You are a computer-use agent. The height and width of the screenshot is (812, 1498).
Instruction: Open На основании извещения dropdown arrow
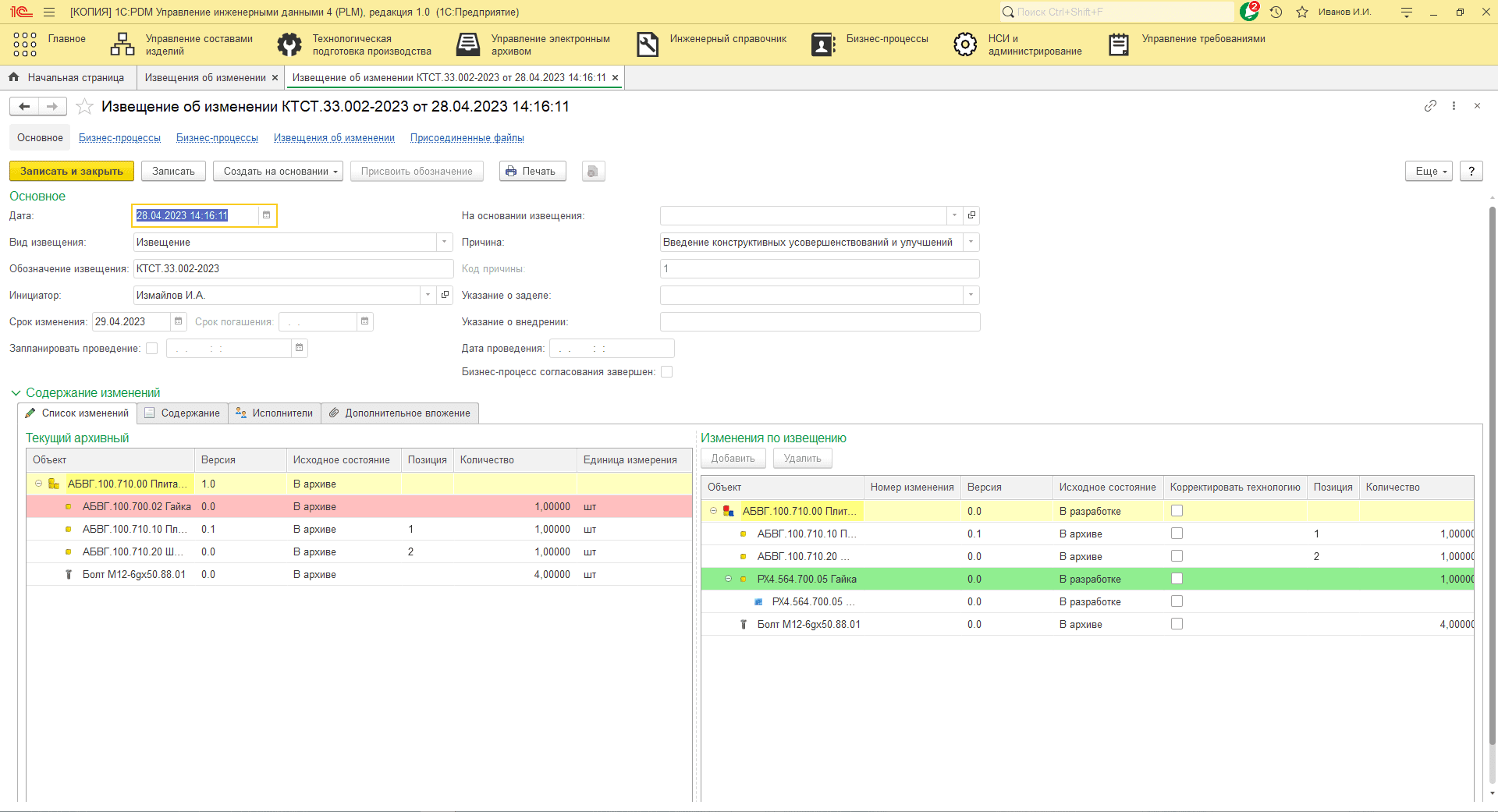pos(954,215)
